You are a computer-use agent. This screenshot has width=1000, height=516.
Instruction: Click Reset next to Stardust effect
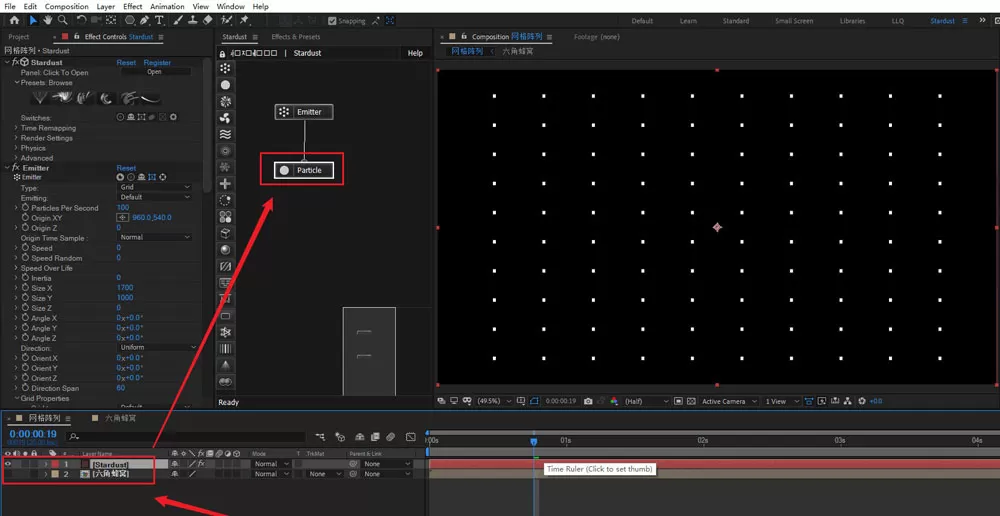coord(126,63)
